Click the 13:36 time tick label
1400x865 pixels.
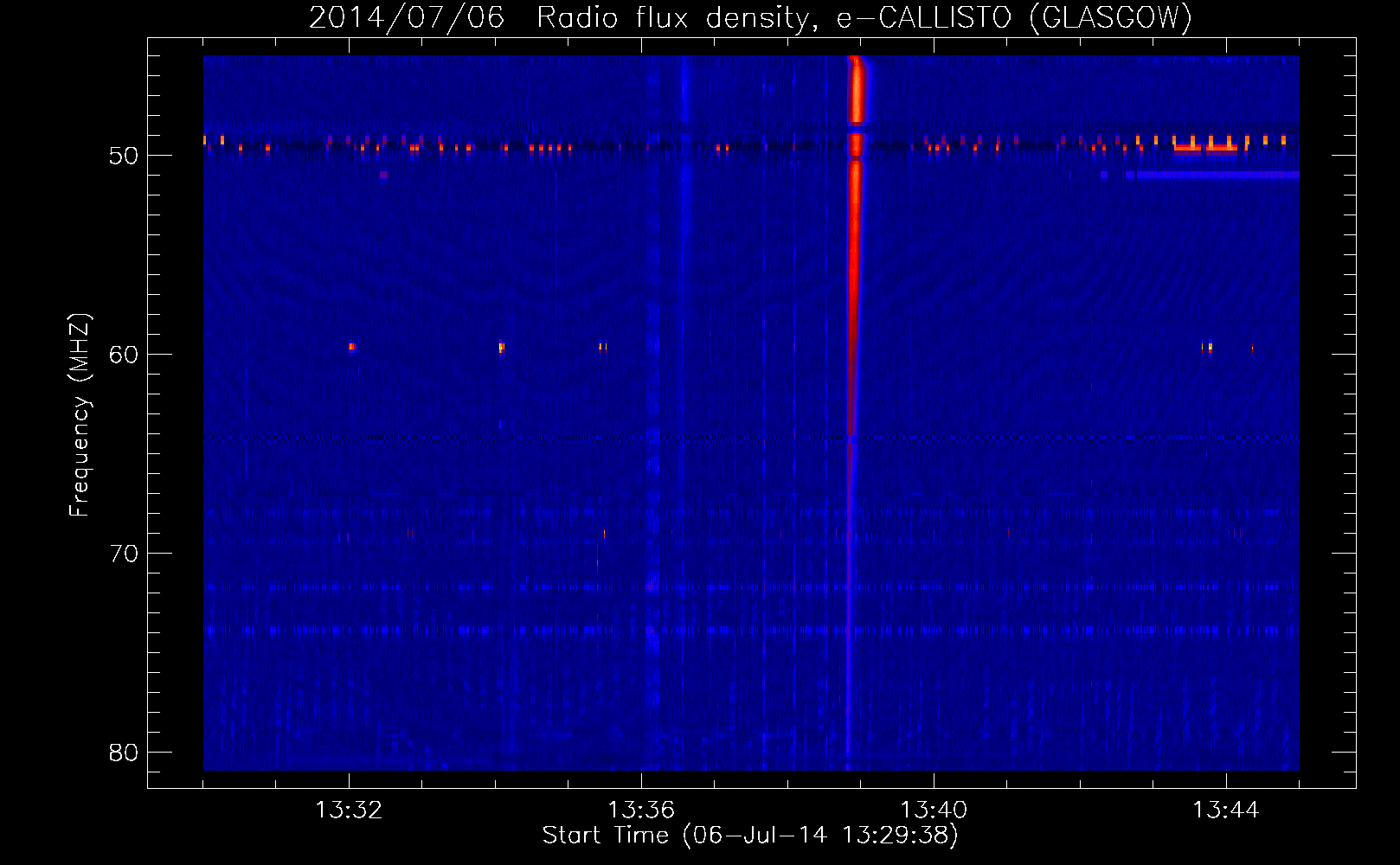tap(641, 811)
